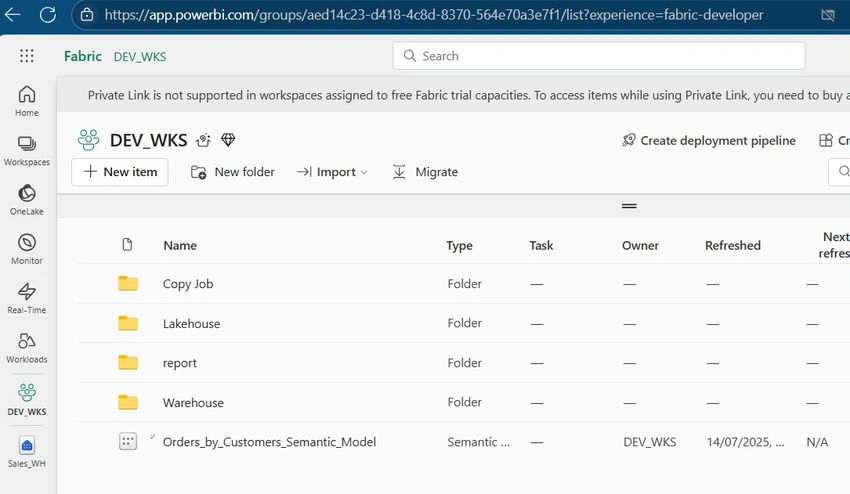
Task: Open the Orders_by_Customers_Semantic_Model item
Action: [269, 442]
